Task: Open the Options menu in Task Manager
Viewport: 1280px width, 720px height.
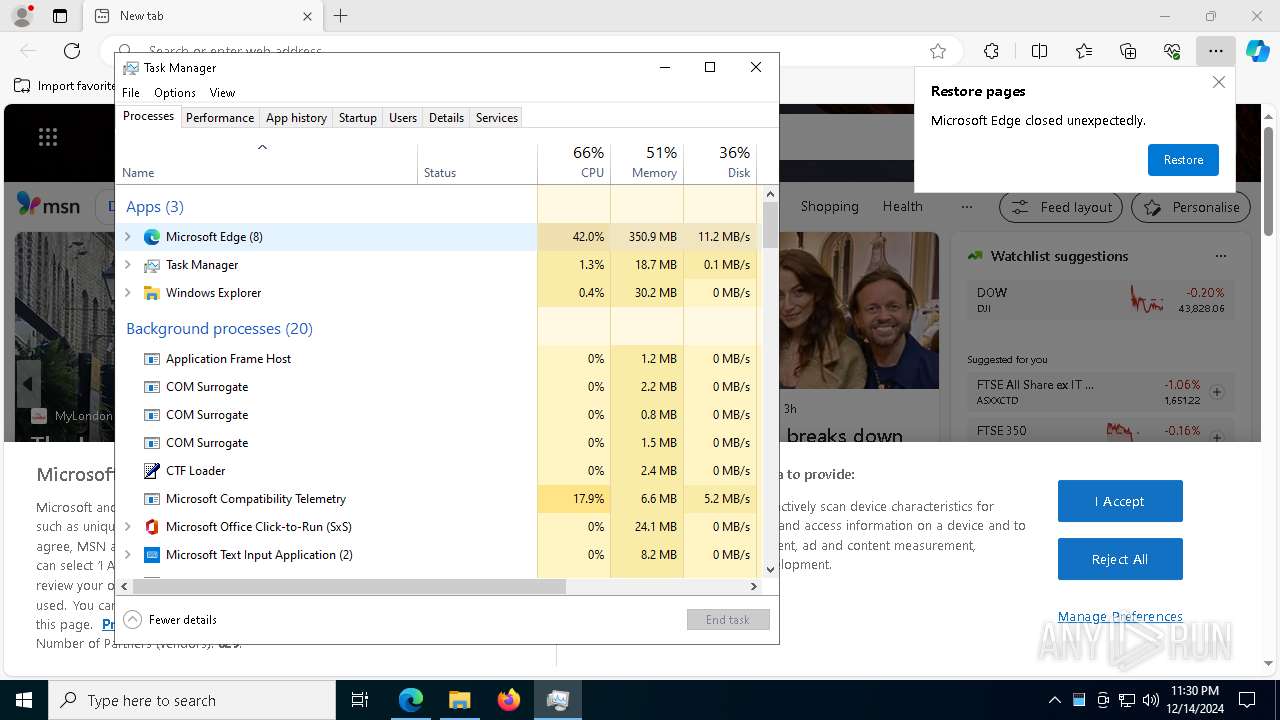Action: click(175, 93)
